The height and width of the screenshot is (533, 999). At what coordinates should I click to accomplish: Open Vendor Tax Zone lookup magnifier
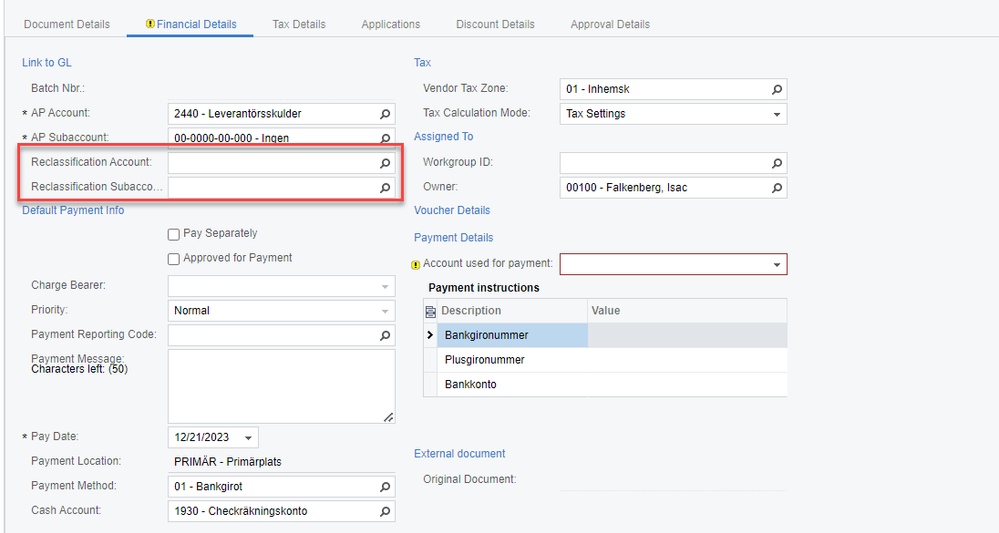(x=777, y=89)
